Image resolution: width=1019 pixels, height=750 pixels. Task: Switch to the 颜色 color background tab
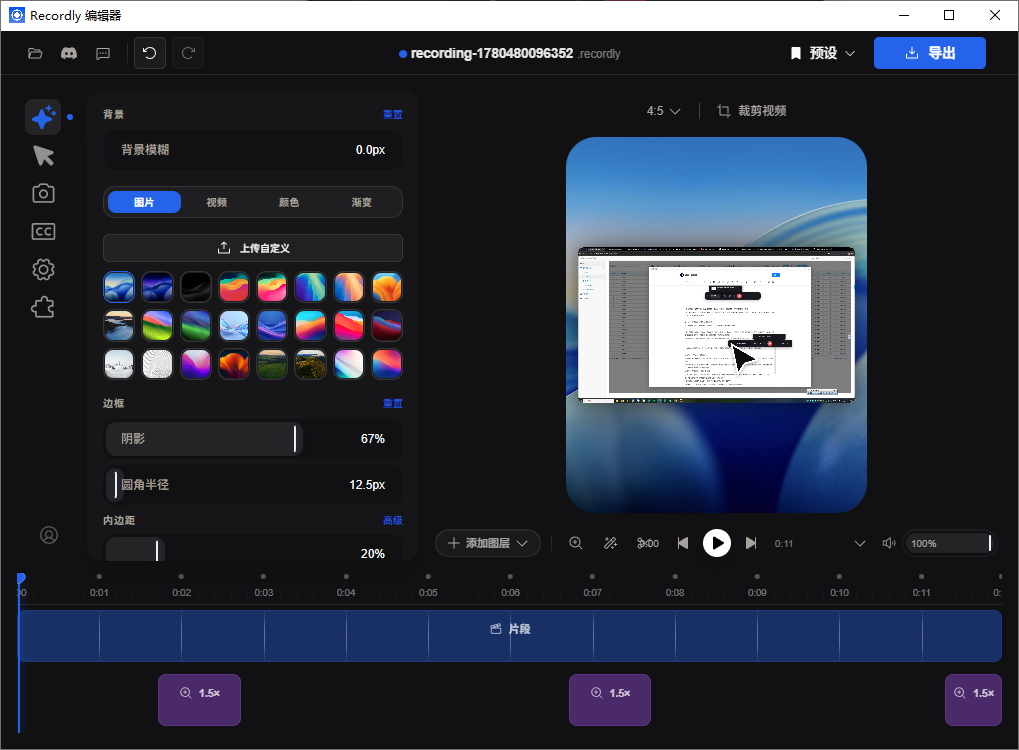289,202
